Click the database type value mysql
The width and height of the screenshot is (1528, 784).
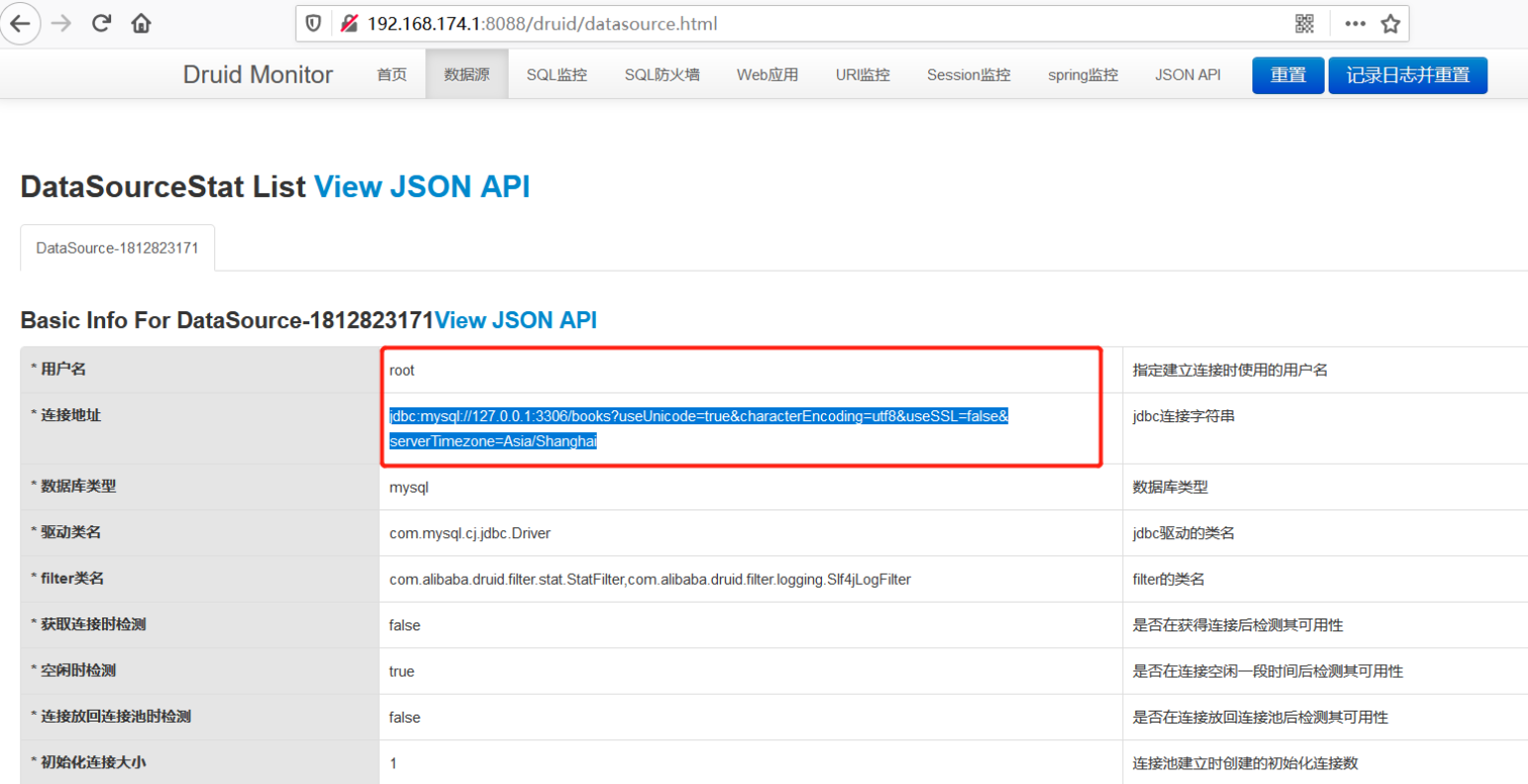[409, 488]
